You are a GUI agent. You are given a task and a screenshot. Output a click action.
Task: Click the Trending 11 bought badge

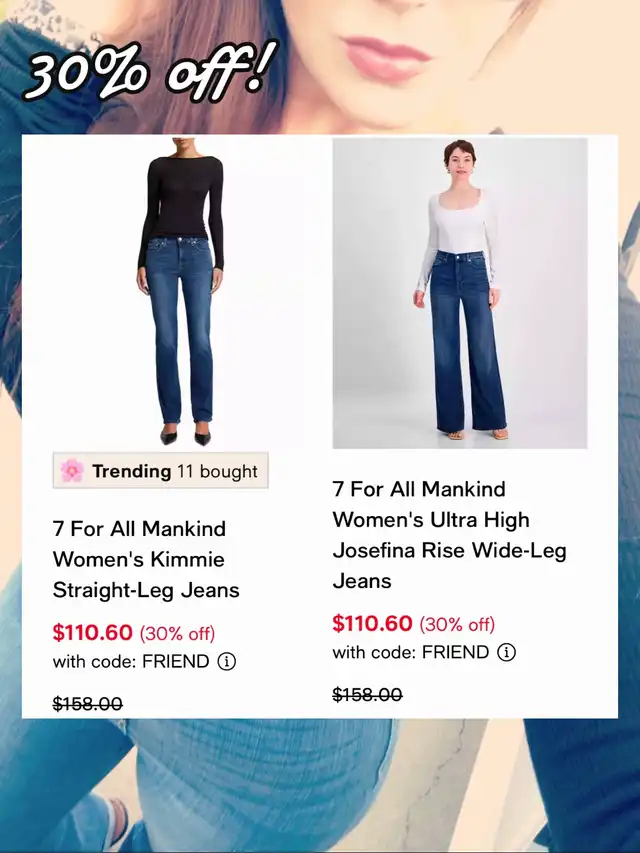(x=161, y=471)
